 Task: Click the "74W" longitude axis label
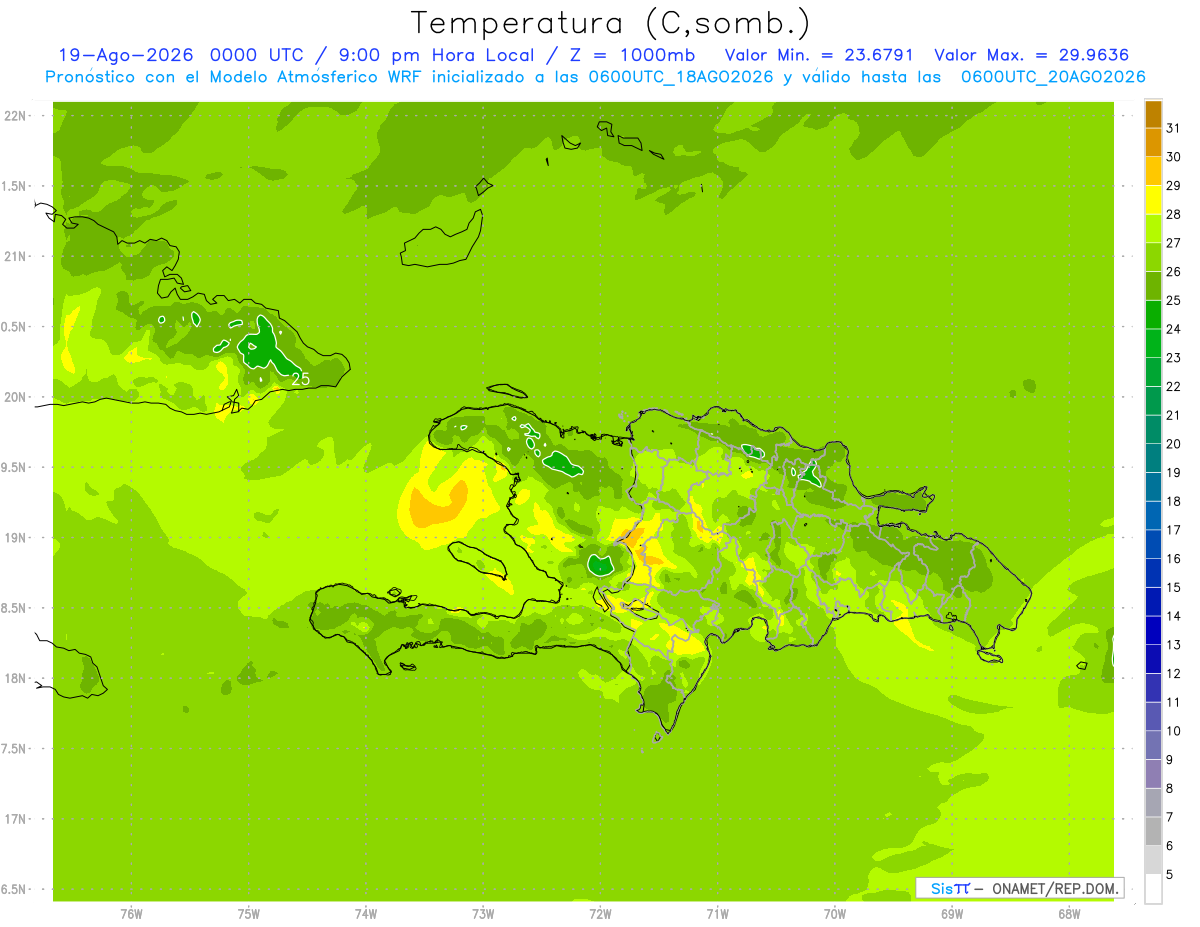click(x=366, y=914)
